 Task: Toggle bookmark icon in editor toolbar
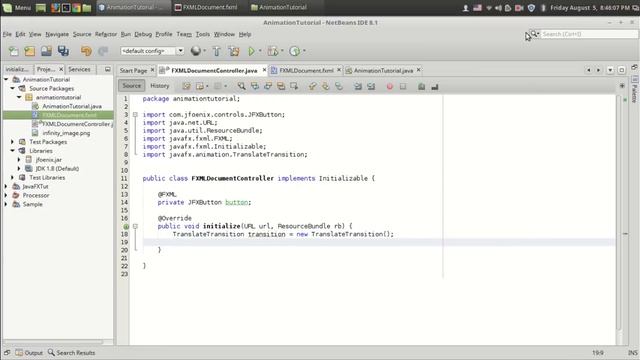pyautogui.click(x=339, y=86)
